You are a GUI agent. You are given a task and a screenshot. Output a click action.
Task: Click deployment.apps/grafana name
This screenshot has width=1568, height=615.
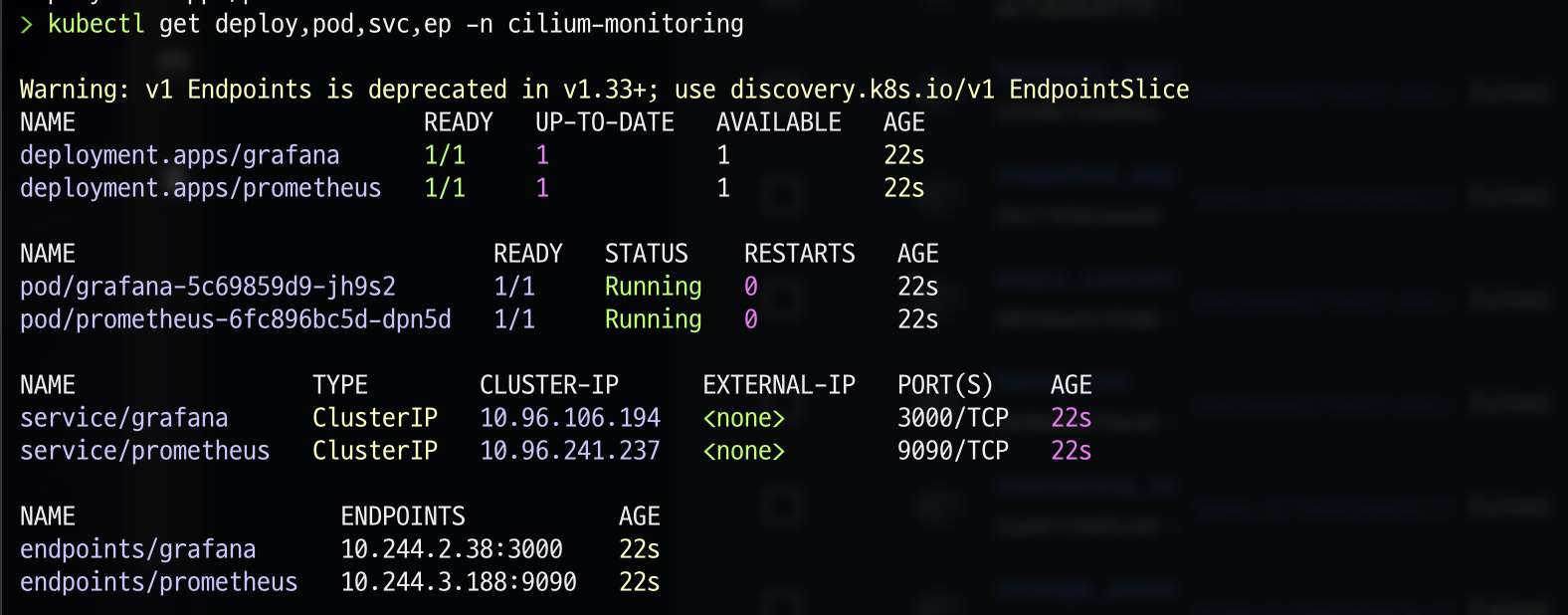point(180,155)
